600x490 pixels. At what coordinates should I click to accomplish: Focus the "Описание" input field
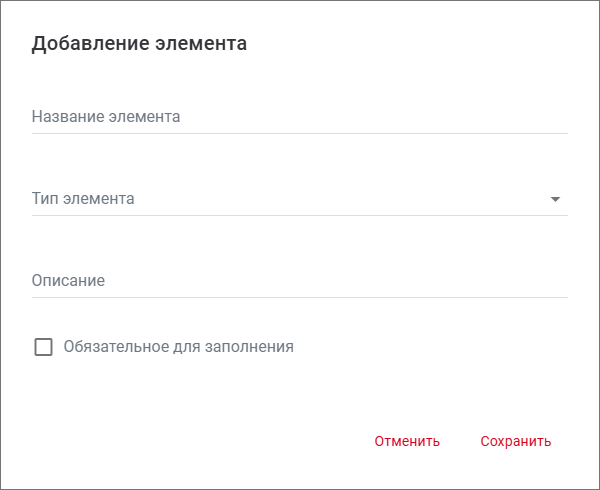[x=299, y=281]
